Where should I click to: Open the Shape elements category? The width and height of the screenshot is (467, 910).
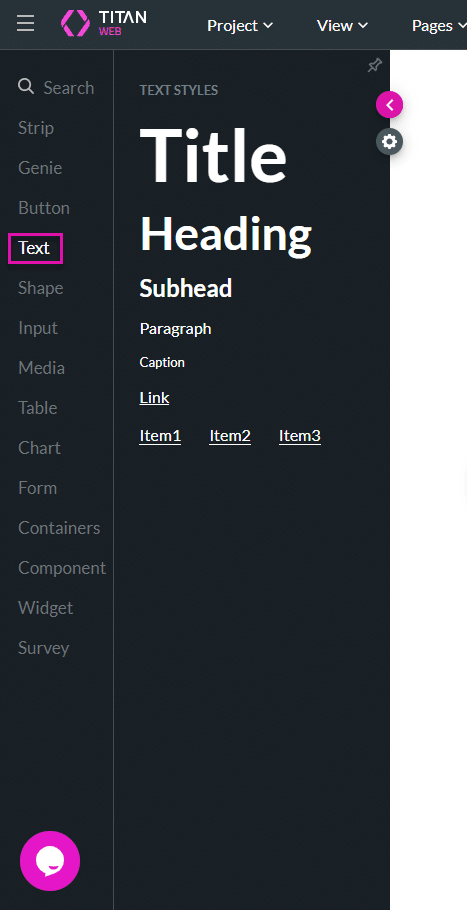click(x=41, y=288)
